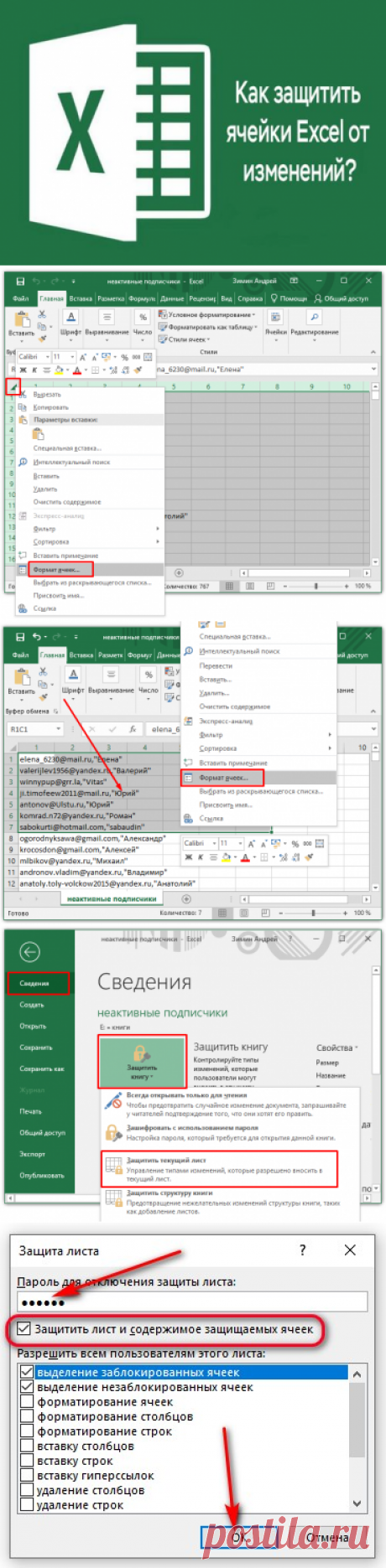The height and width of the screenshot is (1568, 386).
Task: Click the permissions list scrollbar up arrow
Action: point(357,1374)
